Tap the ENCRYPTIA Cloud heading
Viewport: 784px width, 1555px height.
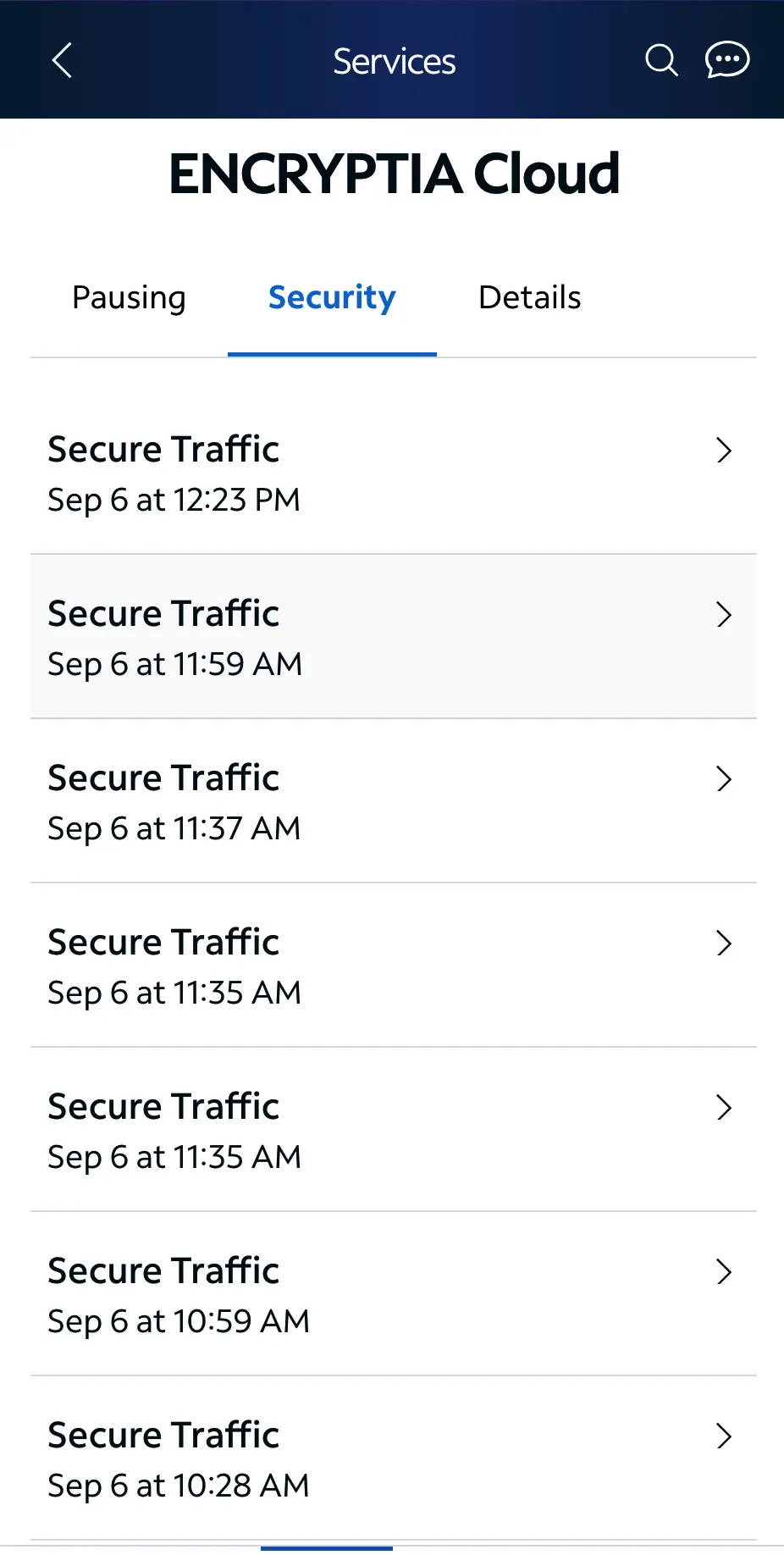point(394,174)
